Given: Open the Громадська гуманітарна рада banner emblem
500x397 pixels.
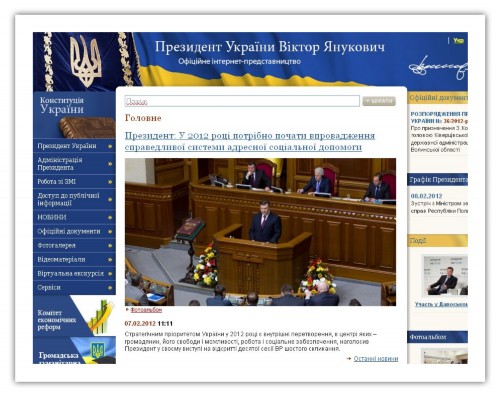Looking at the screenshot, I should coord(98,350).
